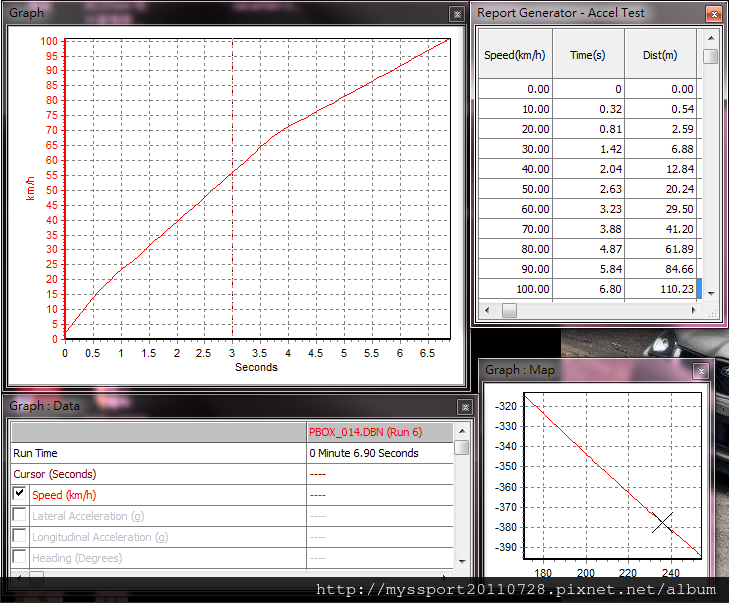The width and height of the screenshot is (729, 603).
Task: Click the Graph : Data scroll up arrow
Action: click(462, 431)
